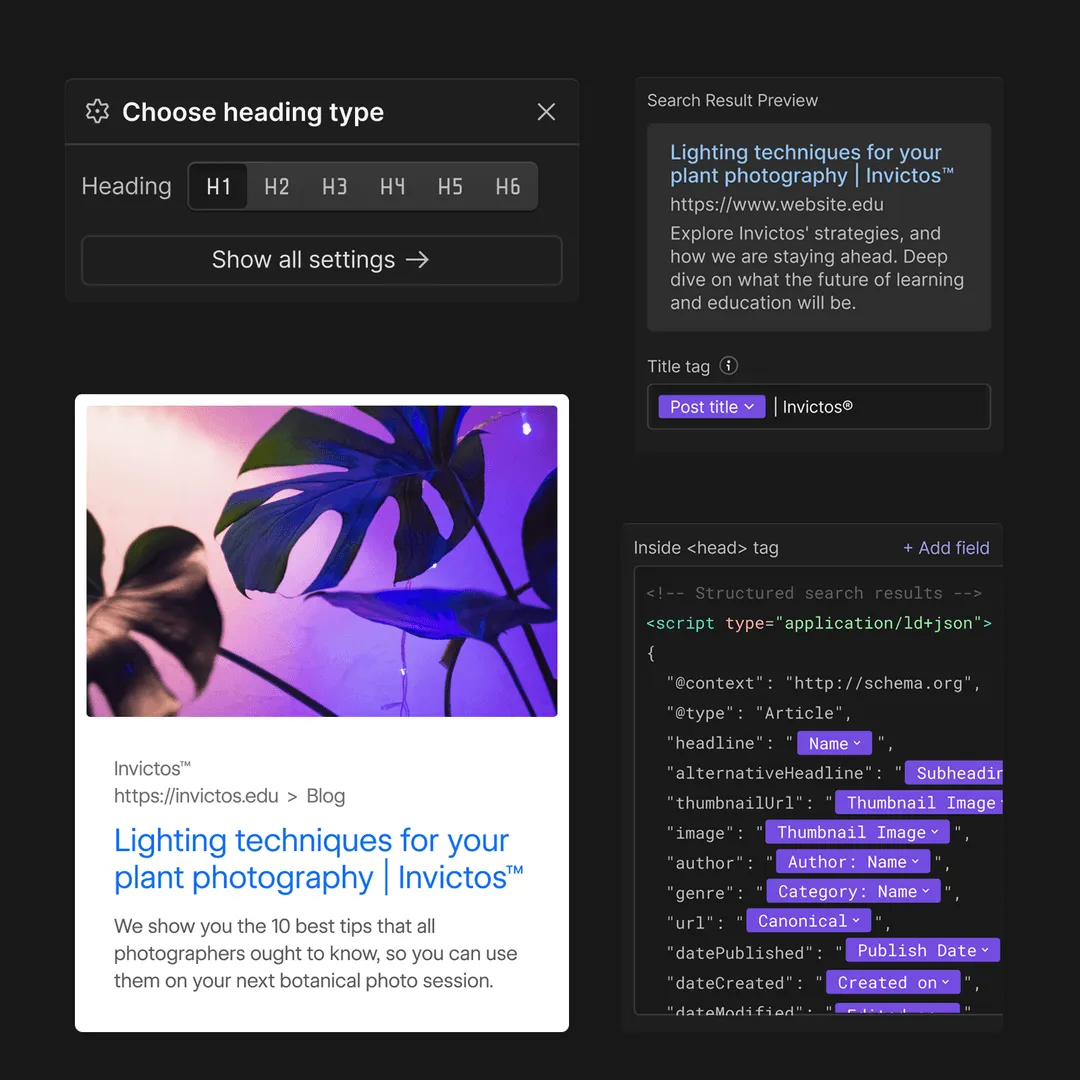Switch heading level to H3
This screenshot has height=1080, width=1080.
pos(334,186)
